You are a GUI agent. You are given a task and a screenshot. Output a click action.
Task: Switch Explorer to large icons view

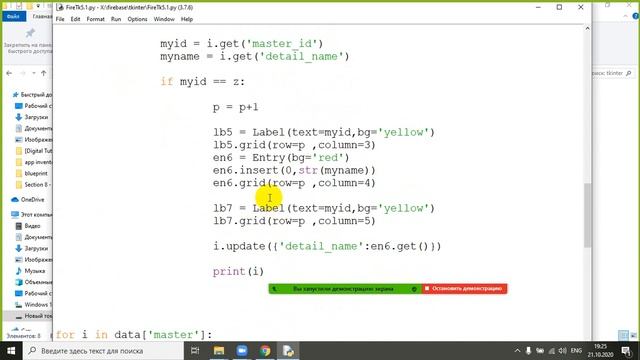633,336
